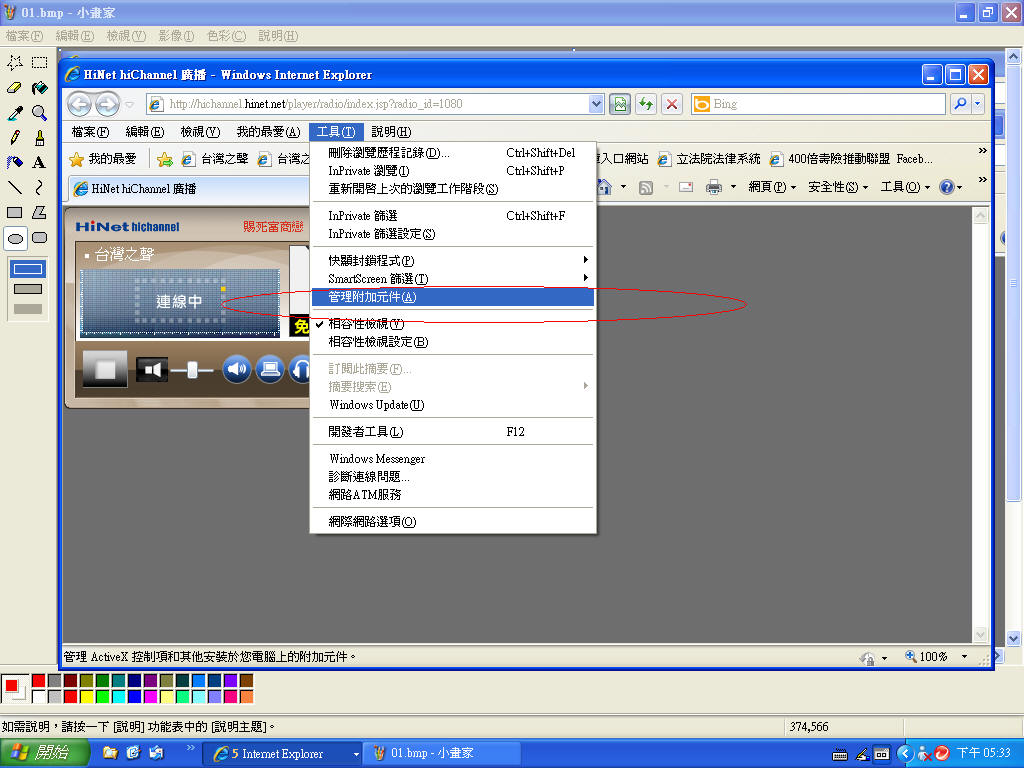Click the Bing search magnifier icon
1024x768 pixels.
pyautogui.click(x=960, y=104)
